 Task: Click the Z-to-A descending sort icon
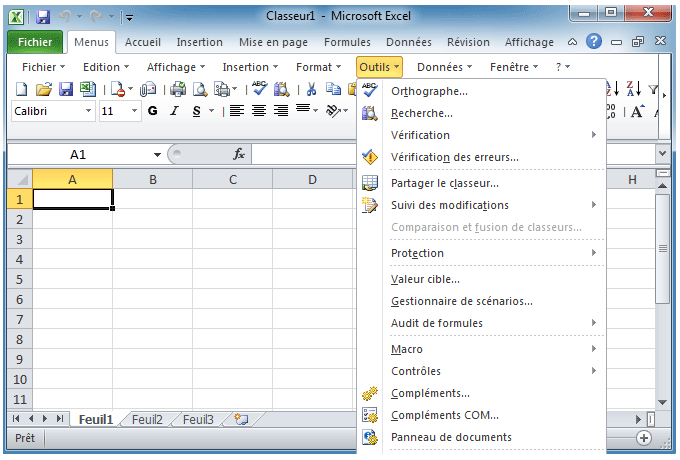point(634,89)
